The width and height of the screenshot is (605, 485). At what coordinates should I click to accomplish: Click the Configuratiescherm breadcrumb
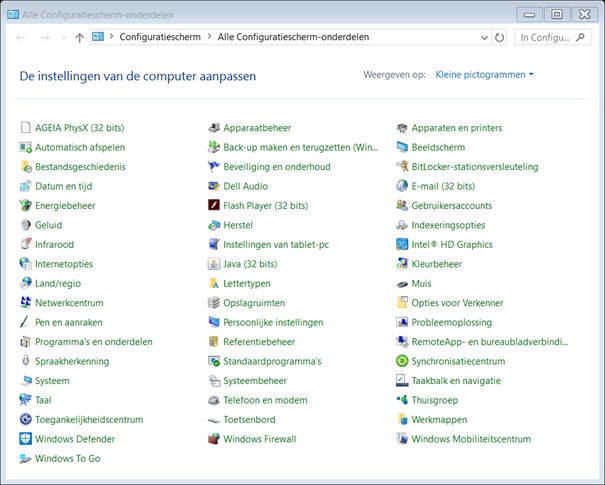click(x=160, y=37)
